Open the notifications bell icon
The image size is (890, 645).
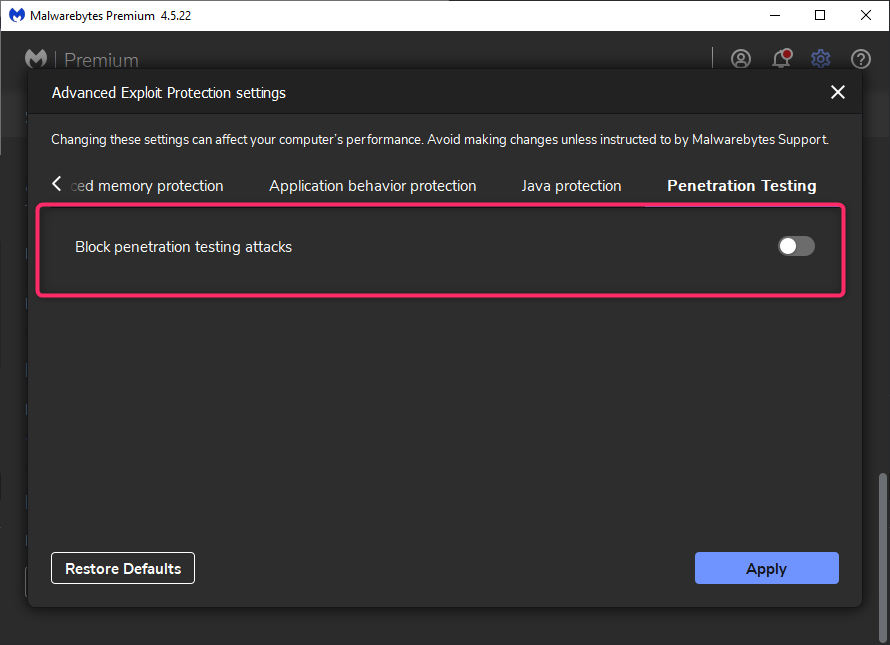coord(782,58)
